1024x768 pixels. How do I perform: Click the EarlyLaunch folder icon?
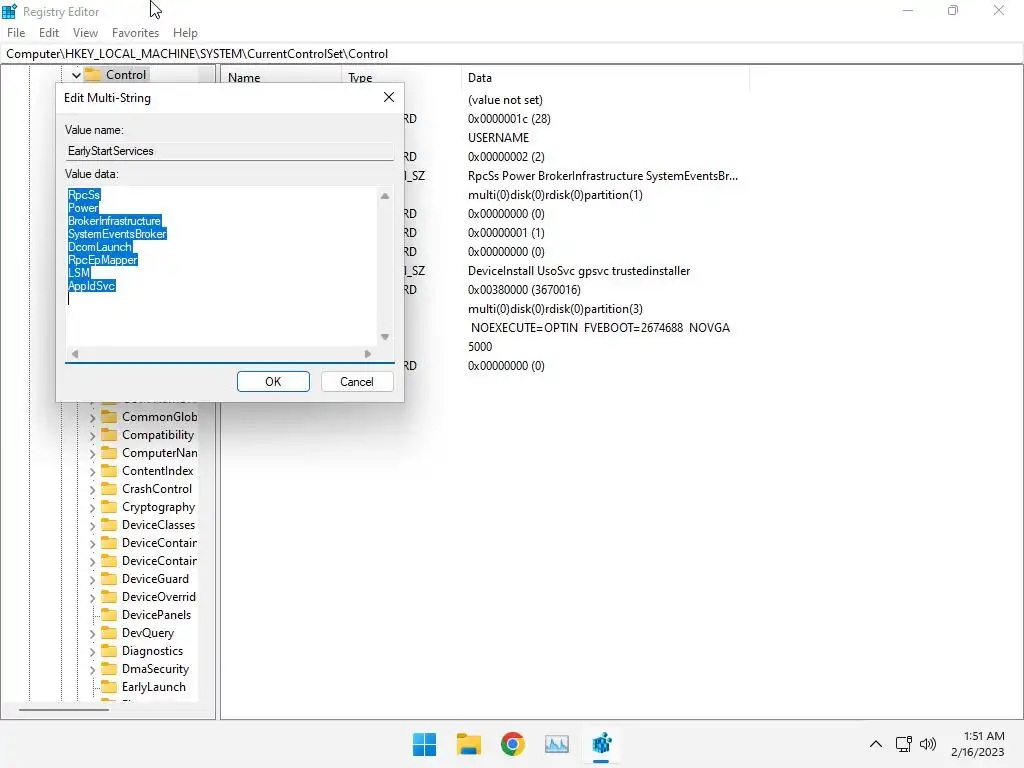(109, 686)
